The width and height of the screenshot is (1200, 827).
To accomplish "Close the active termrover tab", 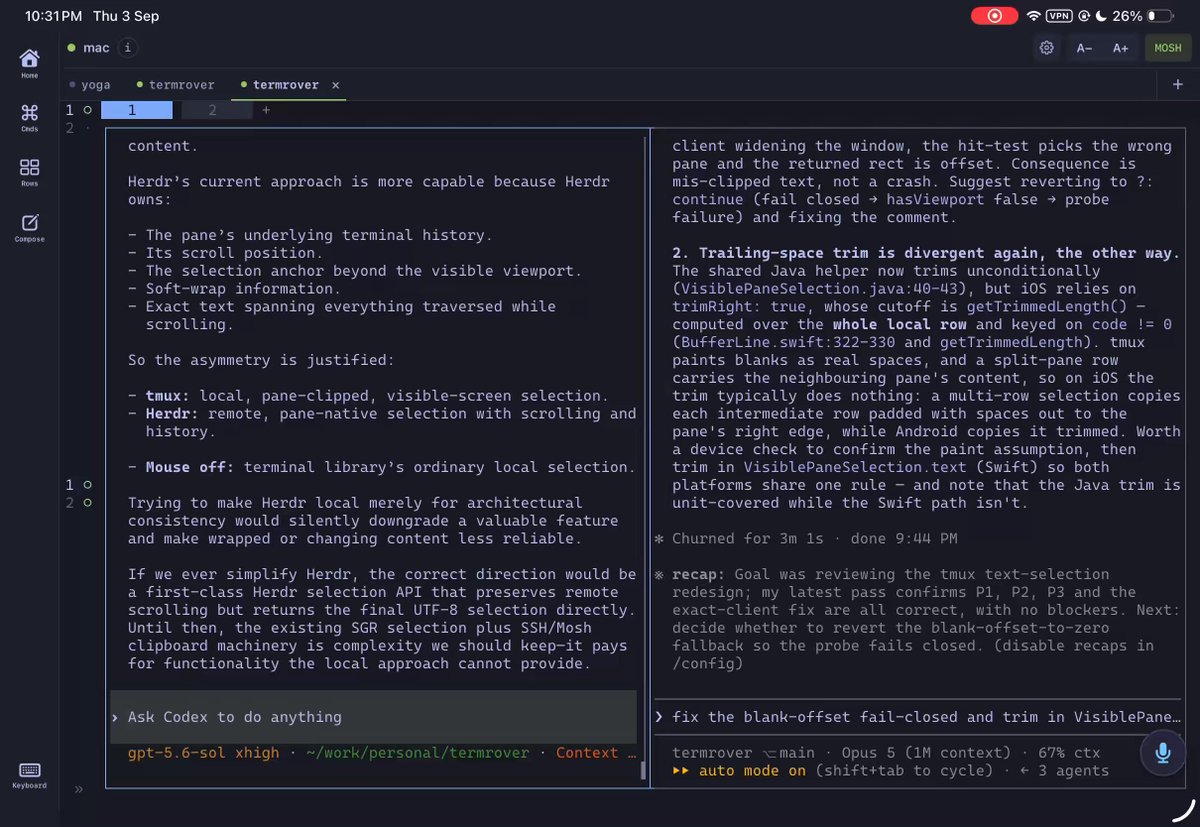I will 336,85.
